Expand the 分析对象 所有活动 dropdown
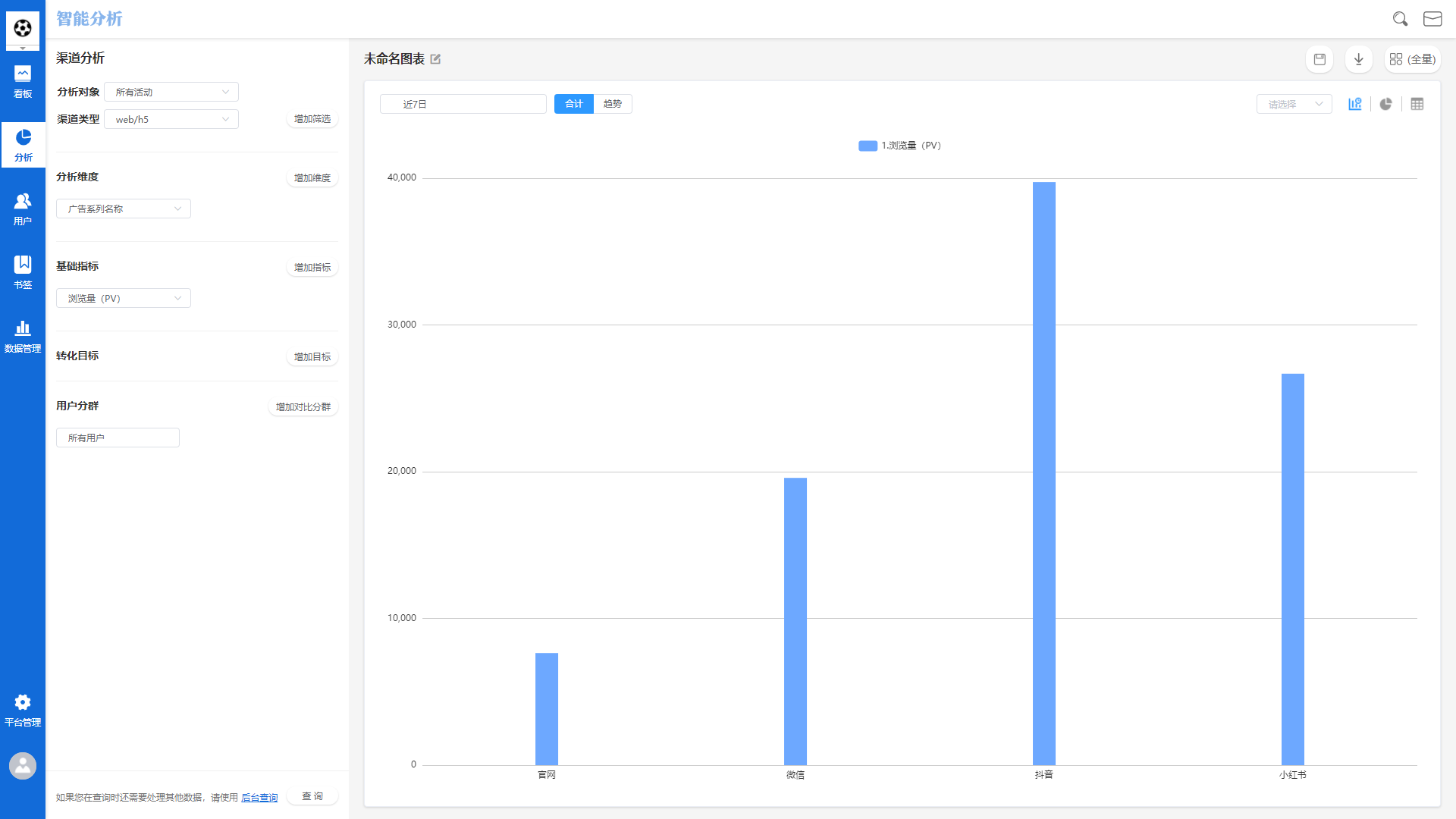The width and height of the screenshot is (1456, 819). point(171,92)
